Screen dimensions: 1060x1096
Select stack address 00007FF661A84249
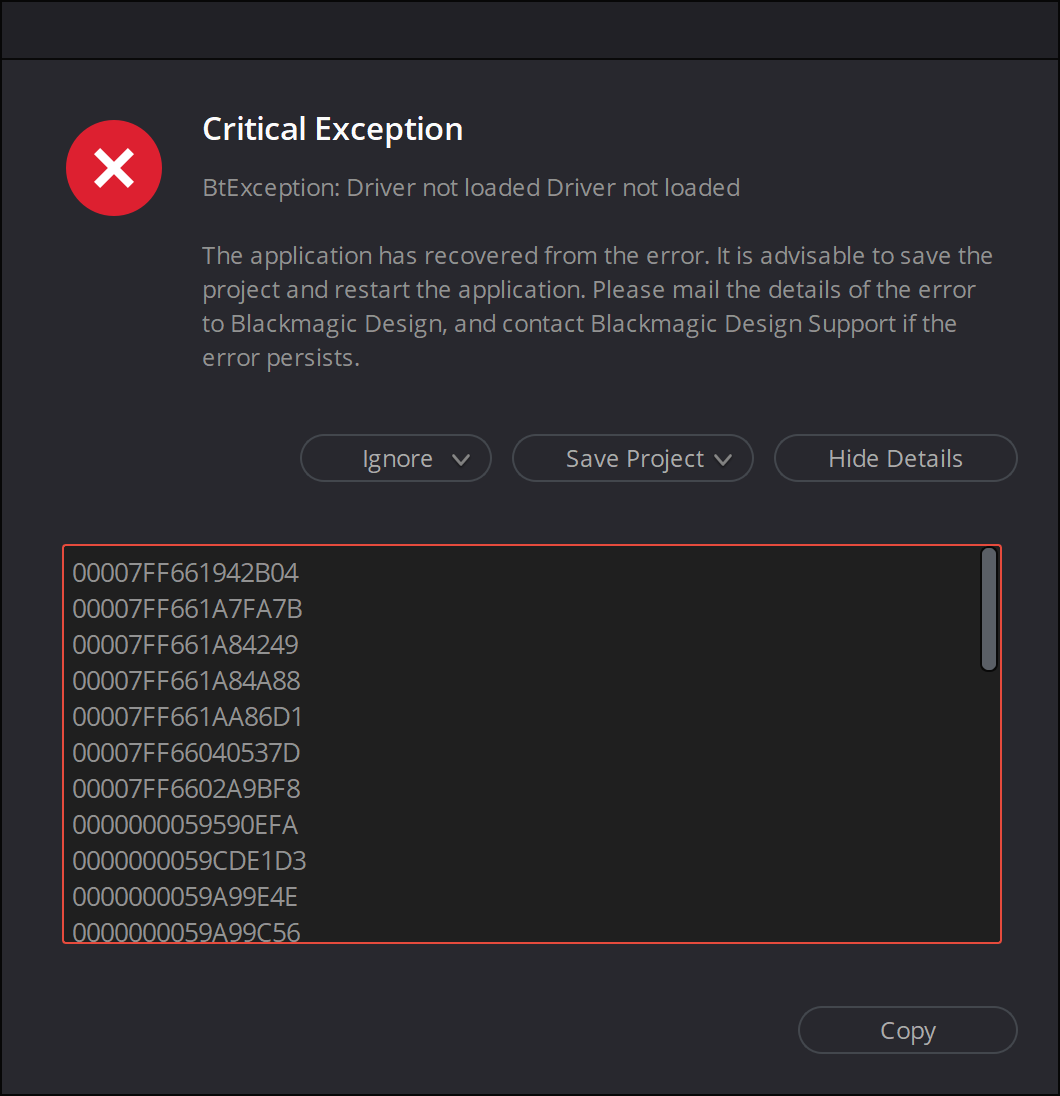click(185, 644)
